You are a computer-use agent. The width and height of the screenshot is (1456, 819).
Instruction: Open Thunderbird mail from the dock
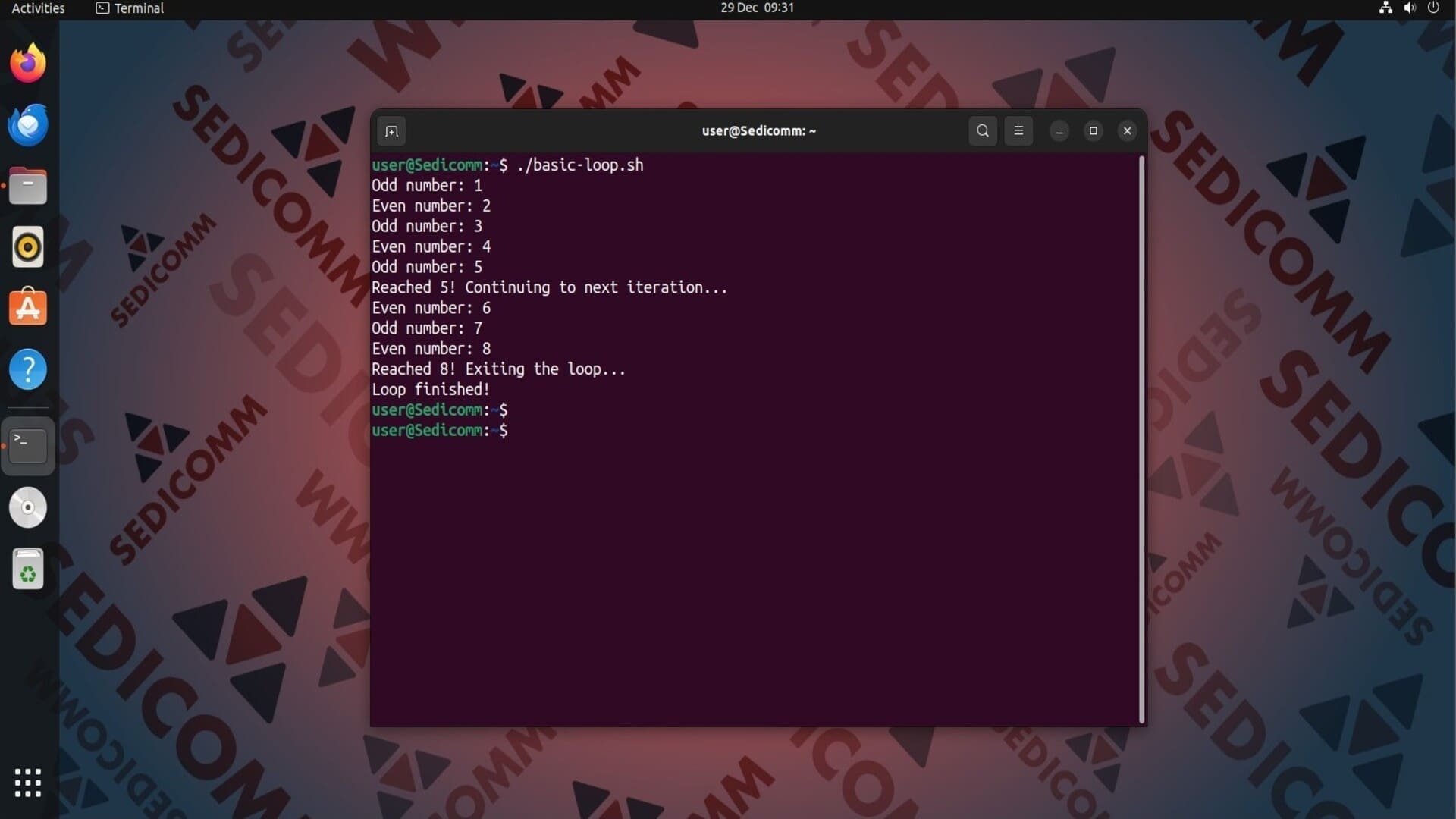pyautogui.click(x=28, y=125)
